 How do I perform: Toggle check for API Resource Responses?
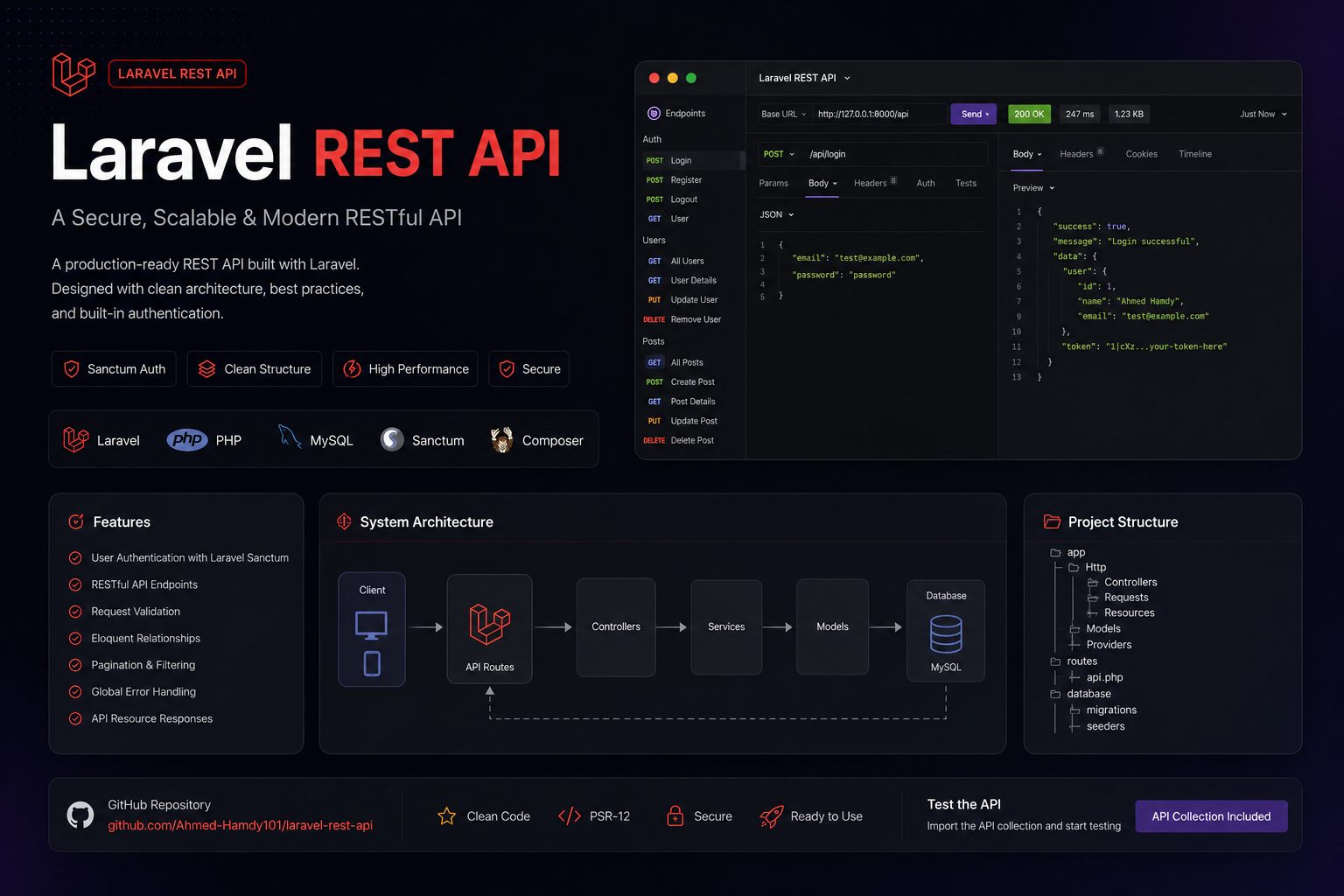click(75, 719)
